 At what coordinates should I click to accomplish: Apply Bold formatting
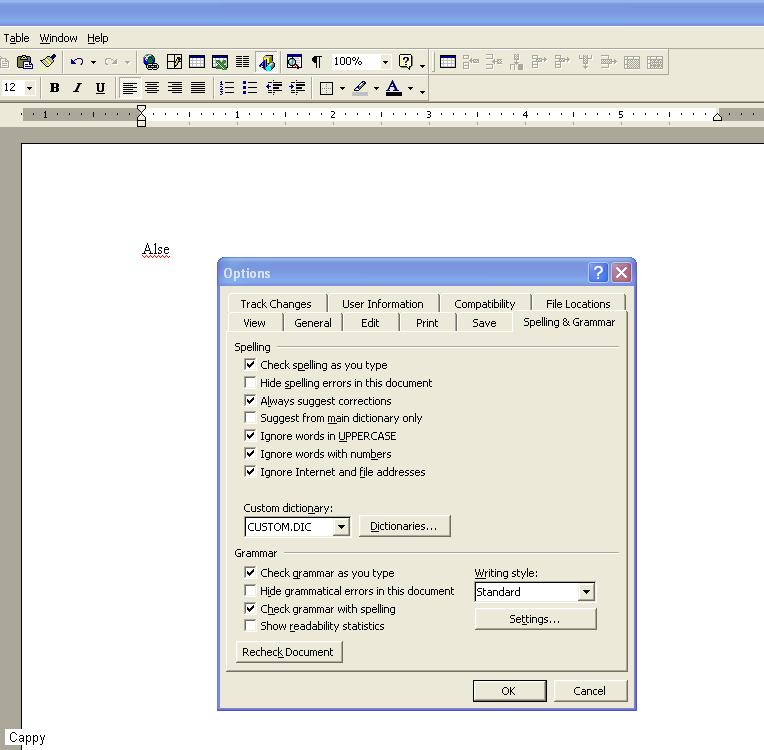pos(55,88)
